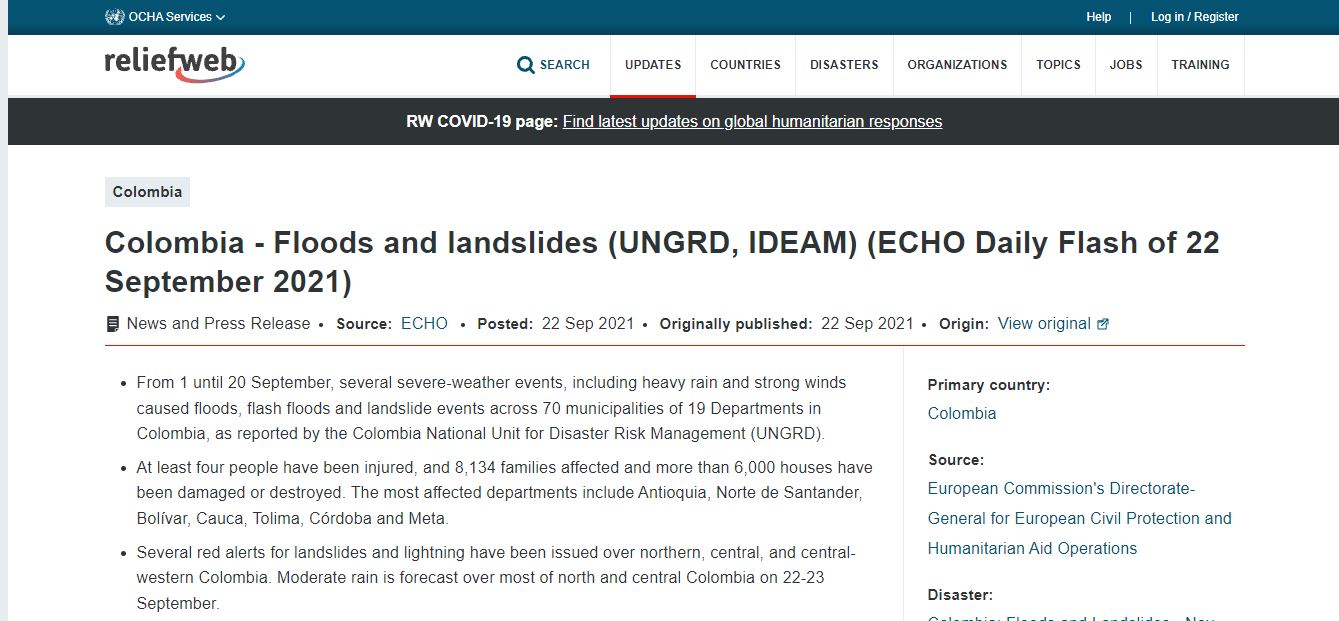Open the European Commission's Directorate-General source link

1080,518
